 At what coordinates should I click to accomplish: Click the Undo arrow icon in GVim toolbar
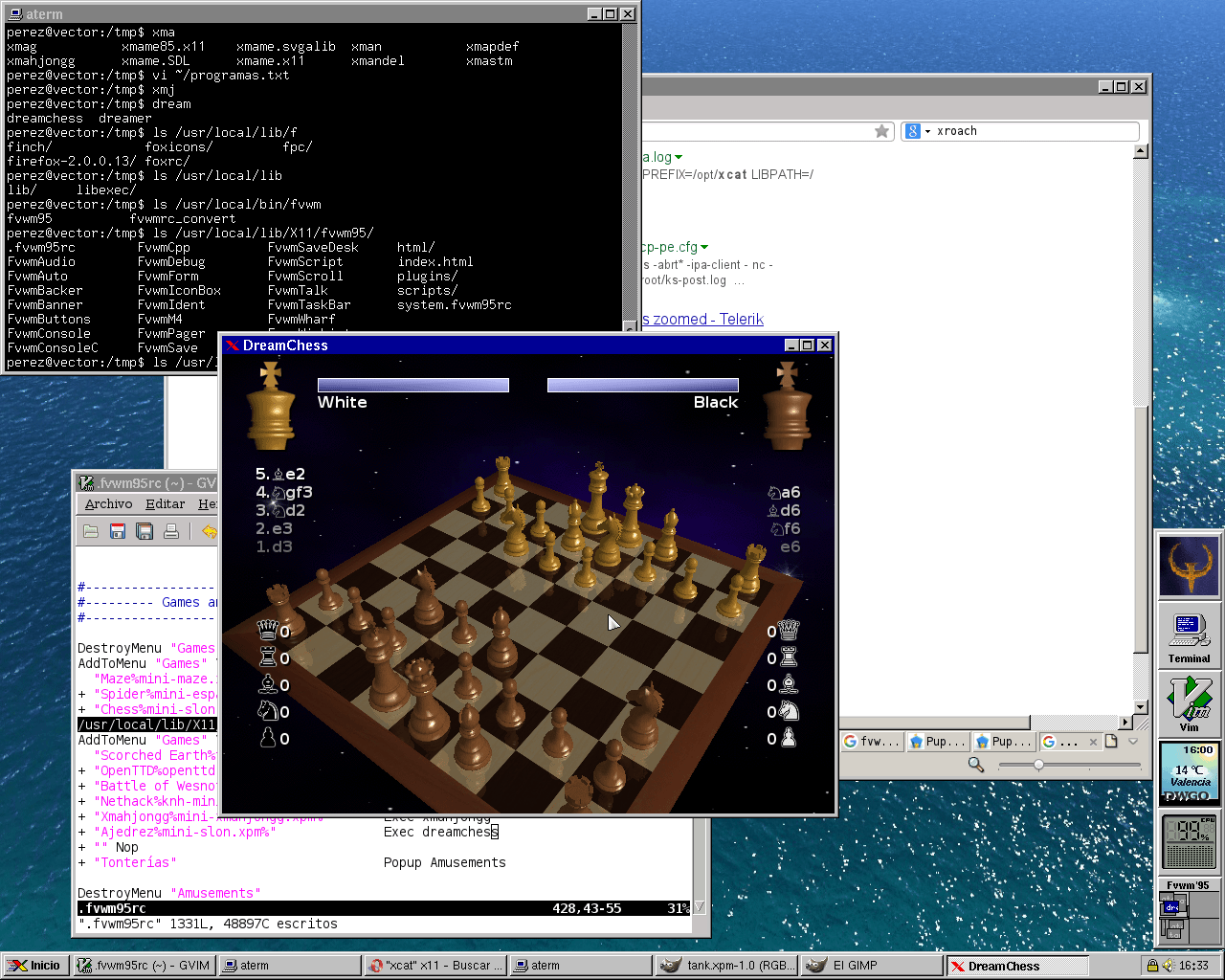209,531
